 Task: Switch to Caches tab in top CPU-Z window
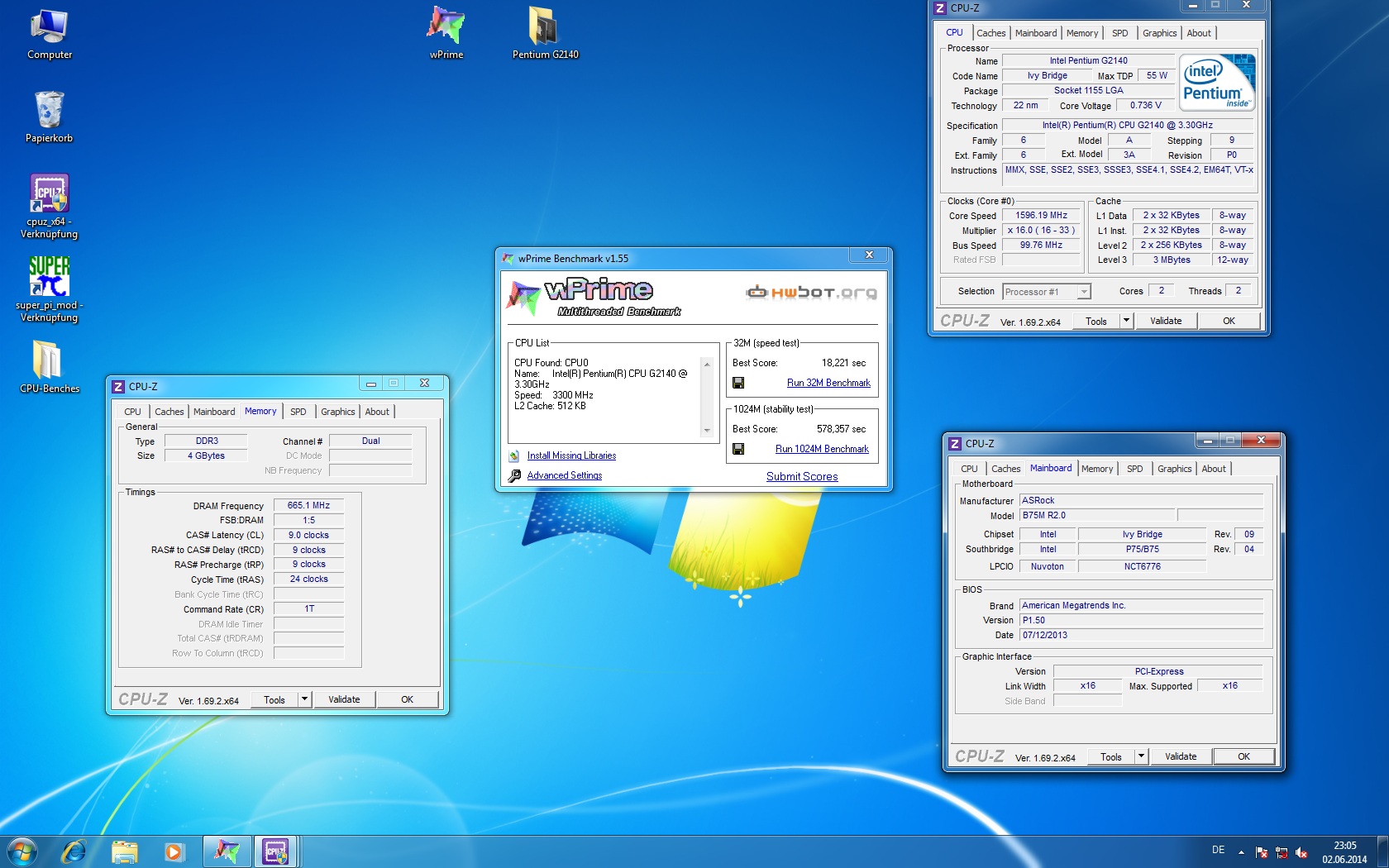[990, 33]
